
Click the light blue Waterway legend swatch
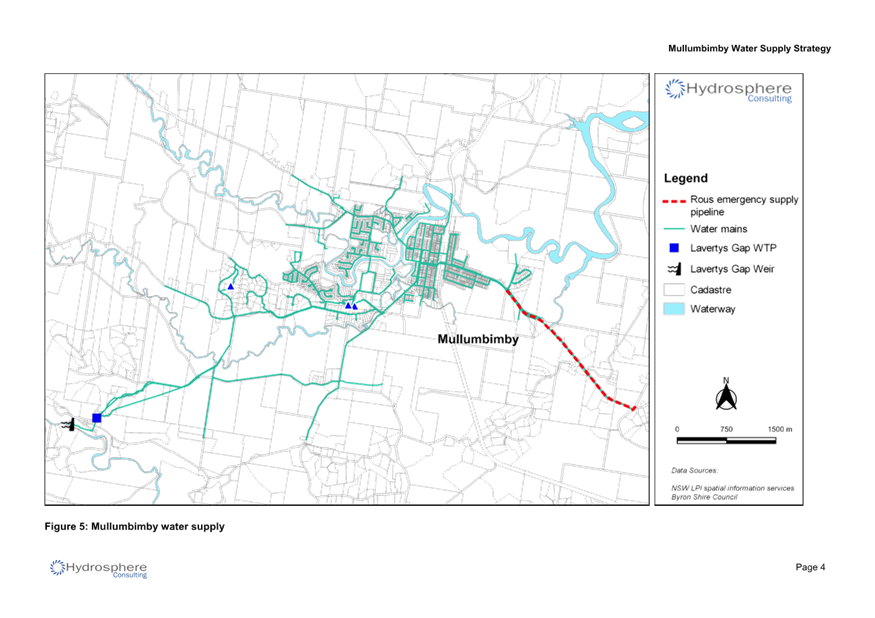tap(674, 309)
